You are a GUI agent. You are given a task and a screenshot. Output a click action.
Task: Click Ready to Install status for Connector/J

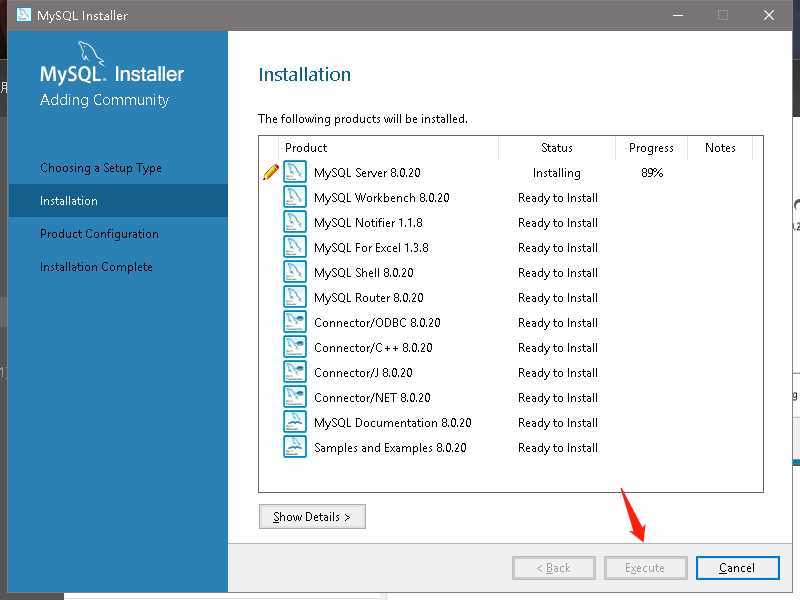pos(558,373)
